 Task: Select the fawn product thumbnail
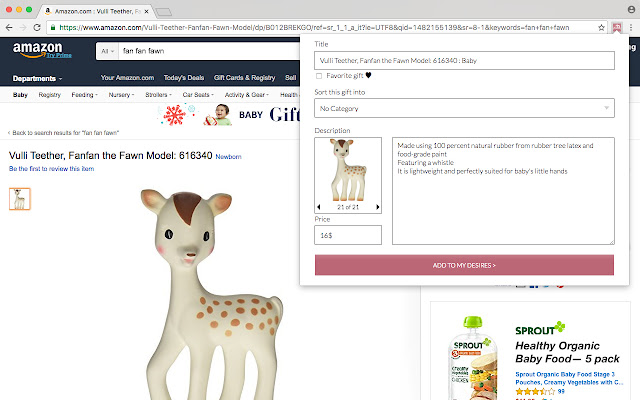[x=20, y=199]
